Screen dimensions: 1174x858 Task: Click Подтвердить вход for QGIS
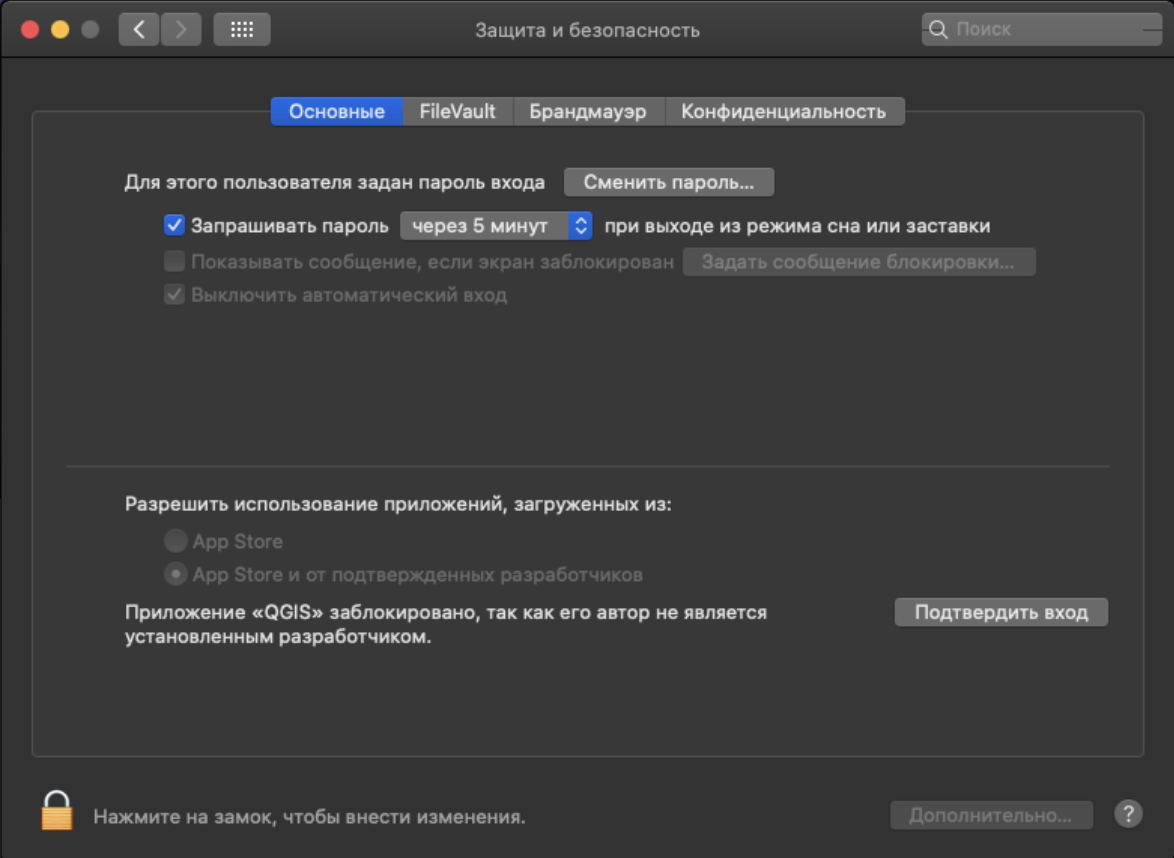point(1001,612)
